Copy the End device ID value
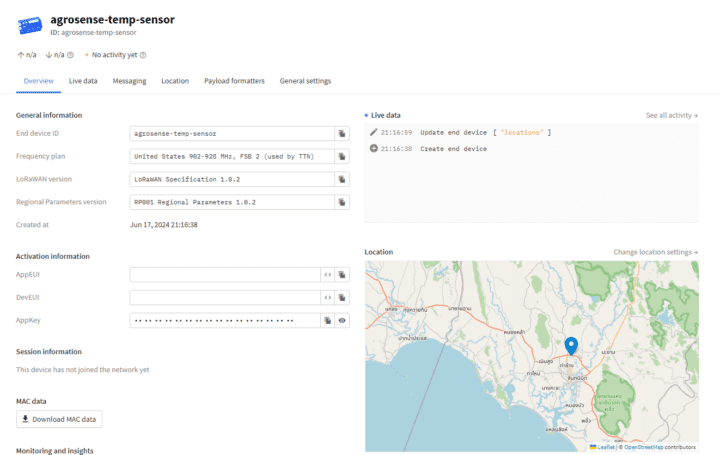The height and width of the screenshot is (455, 720). 341,133
